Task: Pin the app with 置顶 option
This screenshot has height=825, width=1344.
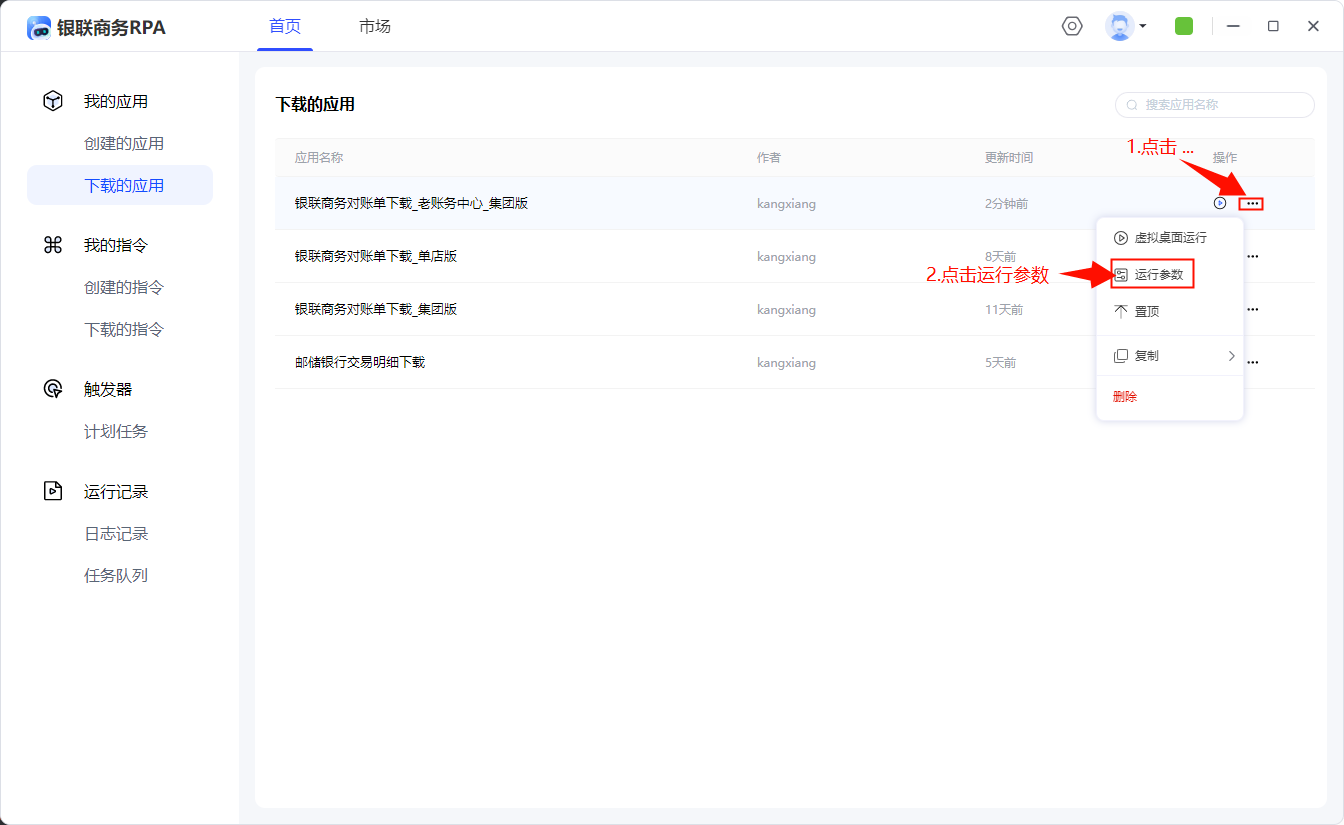Action: coord(1146,312)
